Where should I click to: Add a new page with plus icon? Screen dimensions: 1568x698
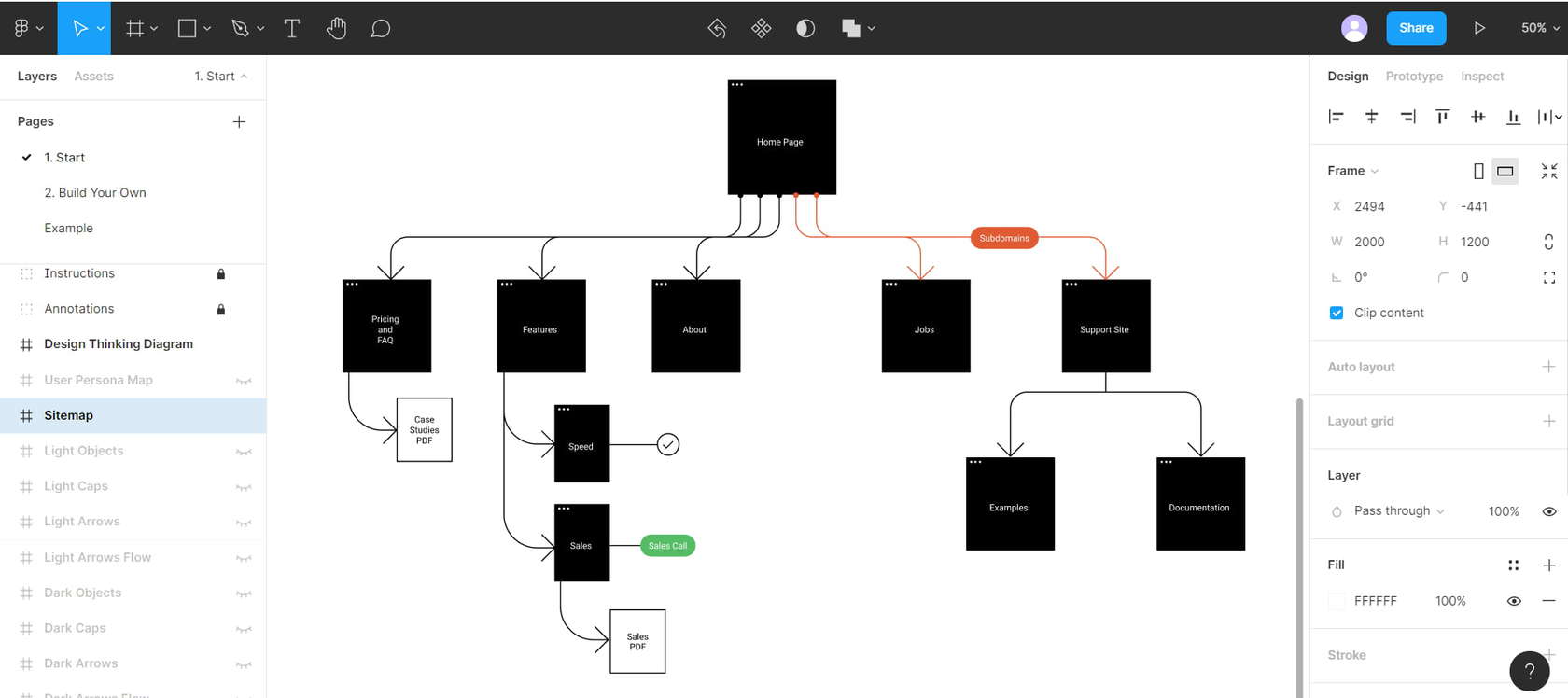click(x=239, y=121)
